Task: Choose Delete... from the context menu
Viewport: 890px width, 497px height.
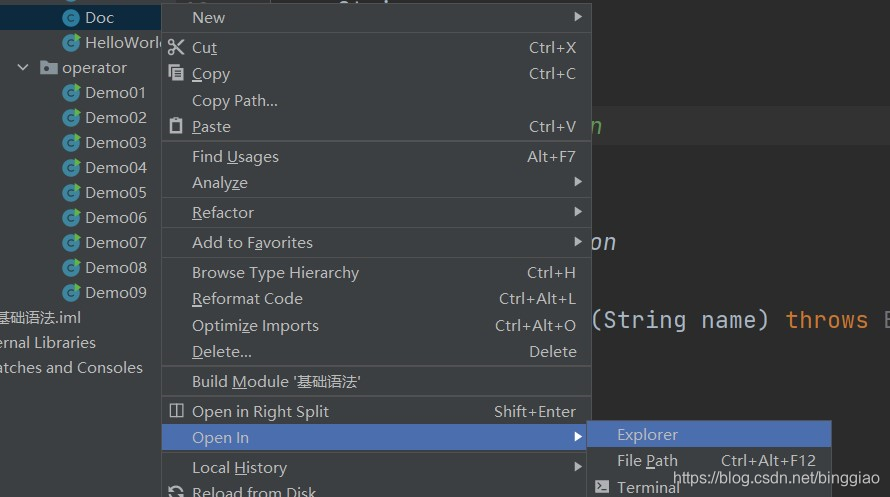Action: pos(376,352)
